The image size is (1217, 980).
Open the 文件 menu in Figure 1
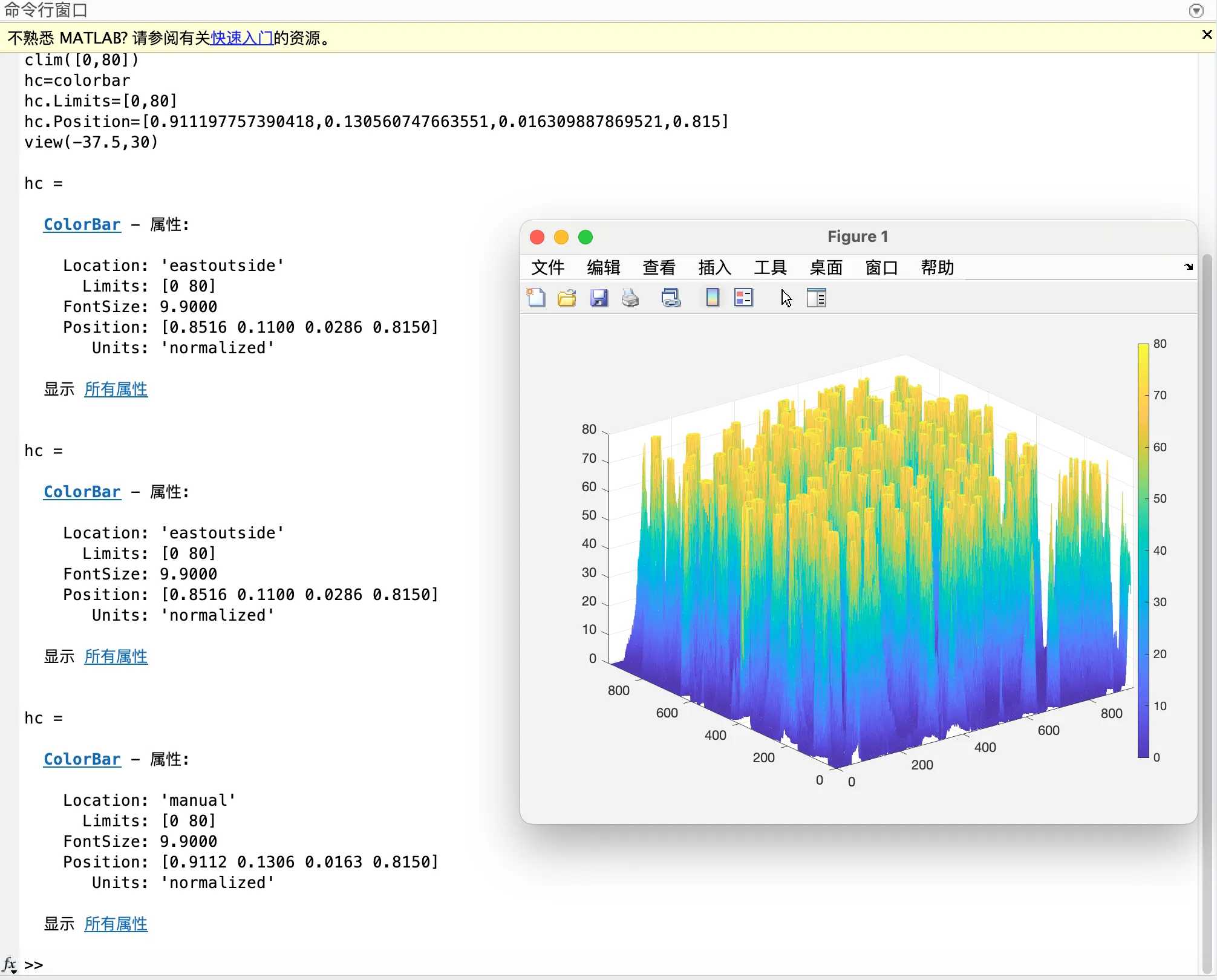point(547,267)
